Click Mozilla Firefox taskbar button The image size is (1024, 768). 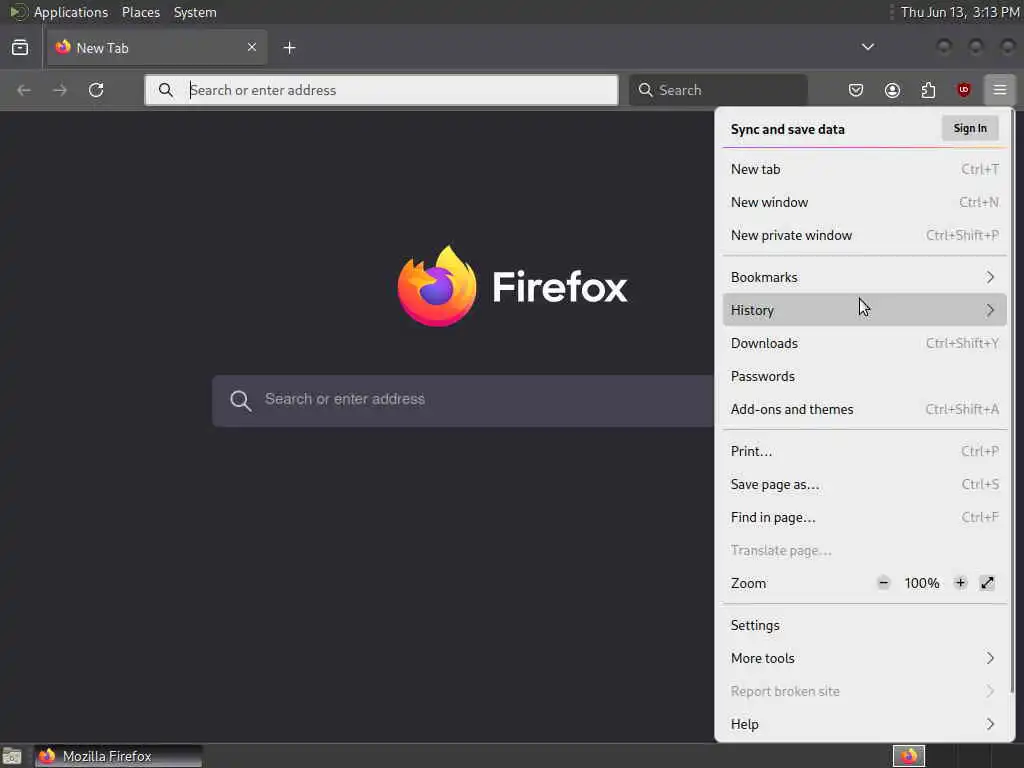[x=118, y=756]
